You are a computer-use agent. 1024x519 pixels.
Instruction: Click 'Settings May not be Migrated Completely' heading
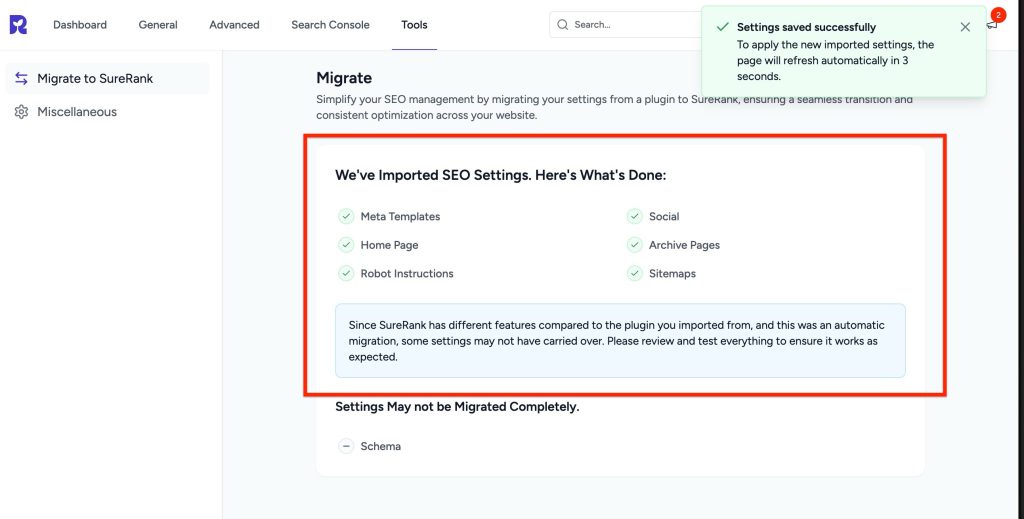[457, 407]
